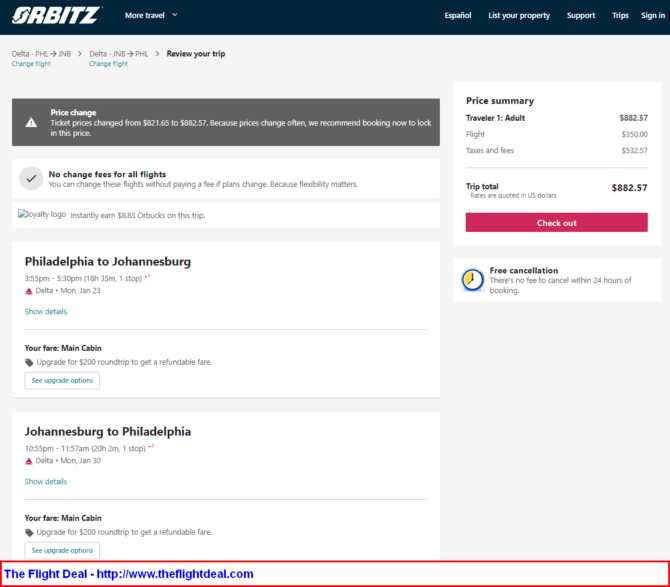The height and width of the screenshot is (587, 670).
Task: Click the loyalty logo image
Action: [x=42, y=214]
